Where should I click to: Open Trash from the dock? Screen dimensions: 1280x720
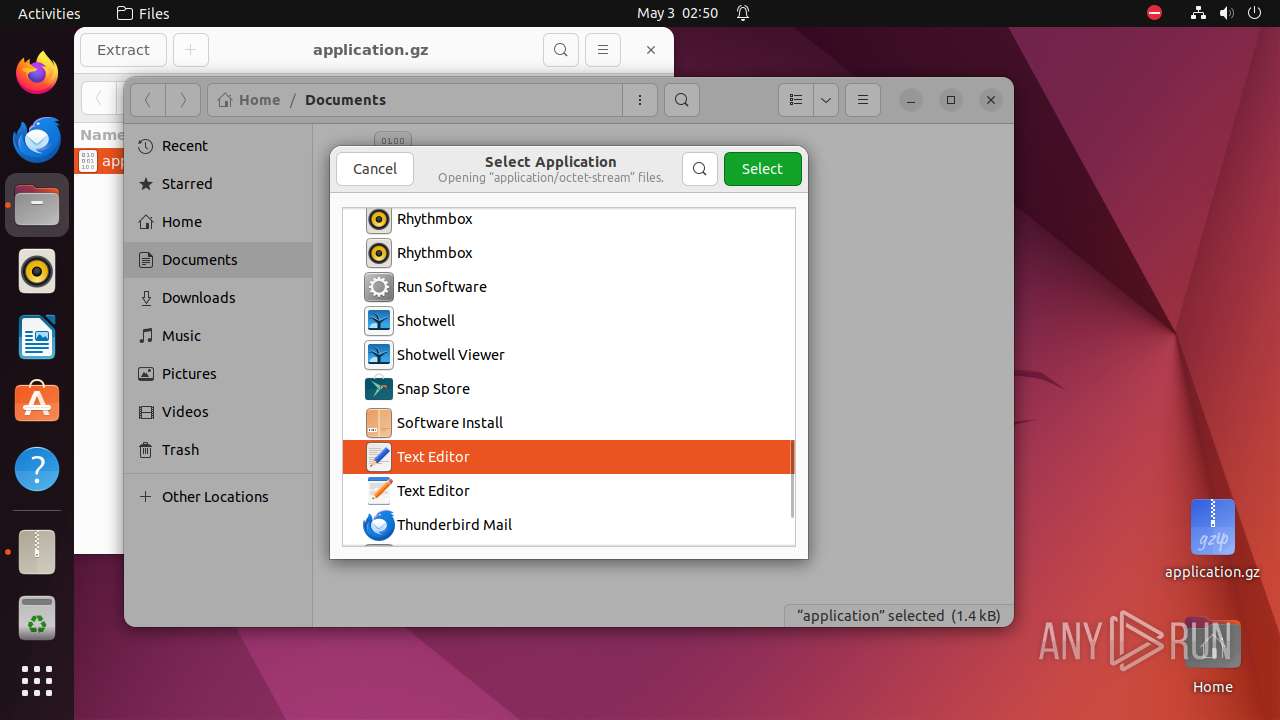(37, 617)
